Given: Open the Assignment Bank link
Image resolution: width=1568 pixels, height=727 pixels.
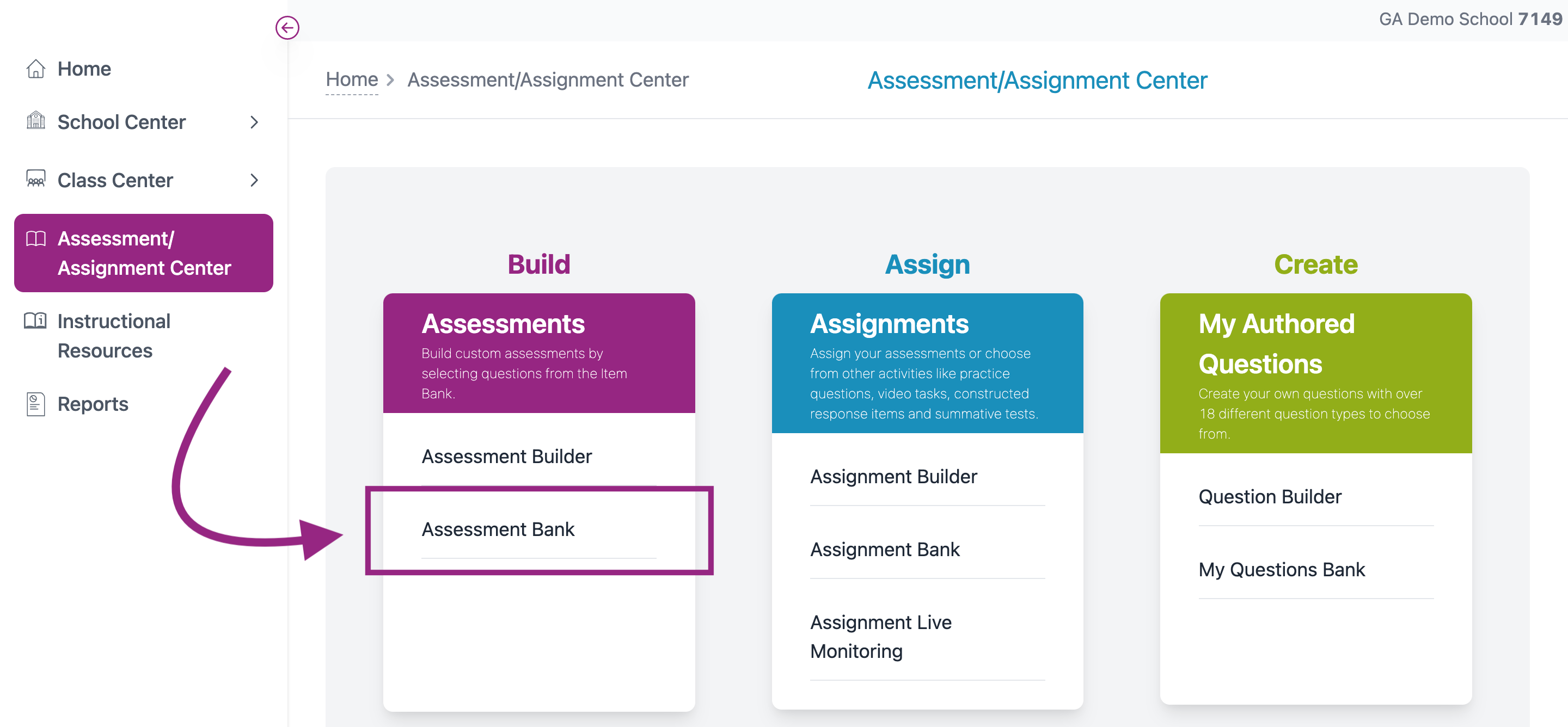Looking at the screenshot, I should click(884, 550).
